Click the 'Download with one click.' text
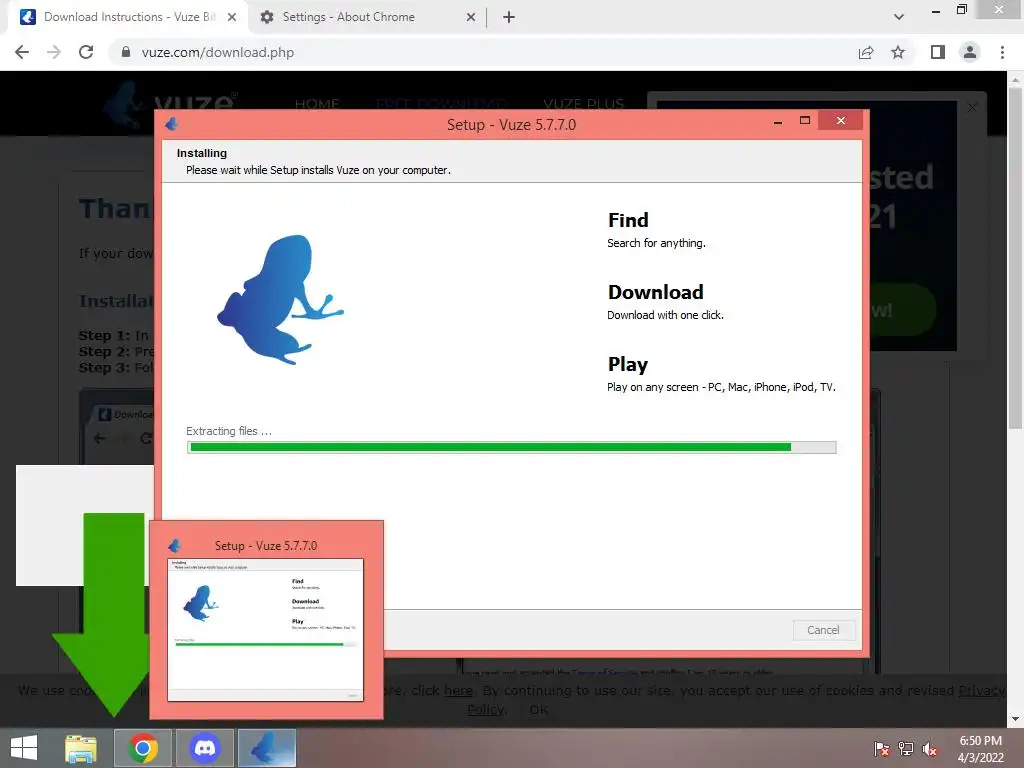This screenshot has height=768, width=1024. click(x=665, y=315)
